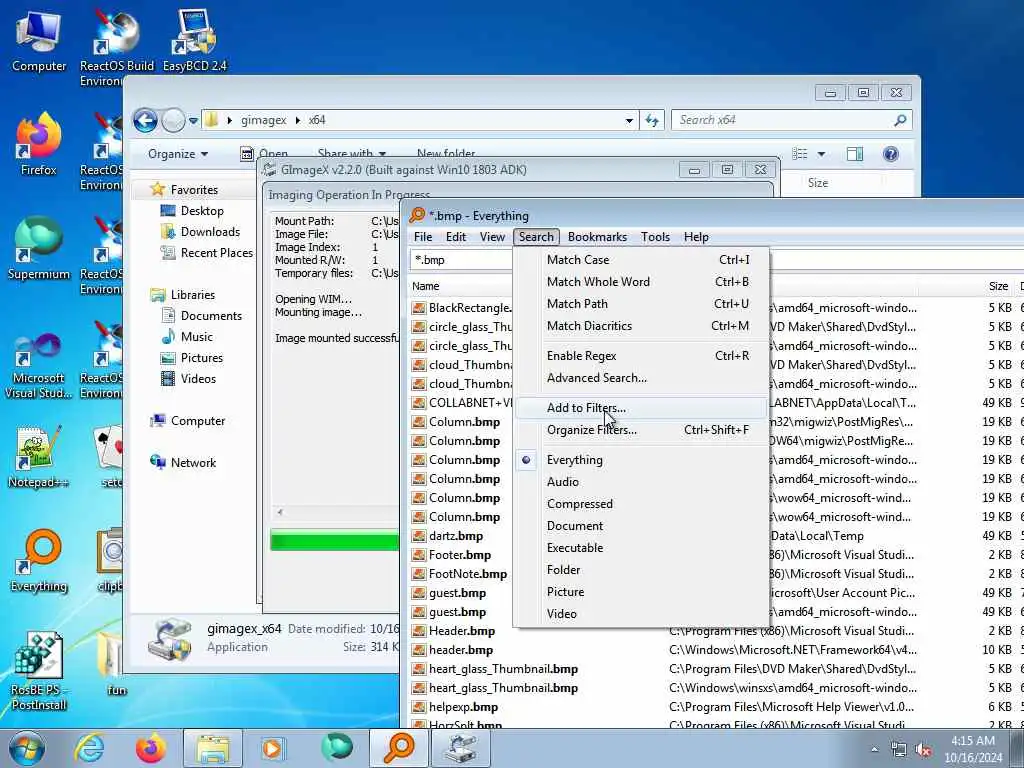This screenshot has width=1024, height=768.
Task: Open Windows Media Player from the taskbar
Action: (x=273, y=748)
